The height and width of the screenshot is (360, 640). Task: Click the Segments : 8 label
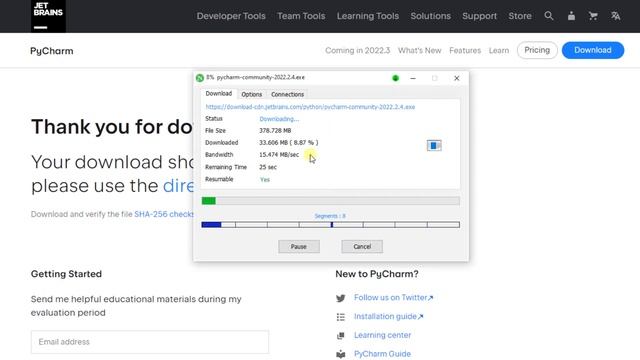pos(330,216)
